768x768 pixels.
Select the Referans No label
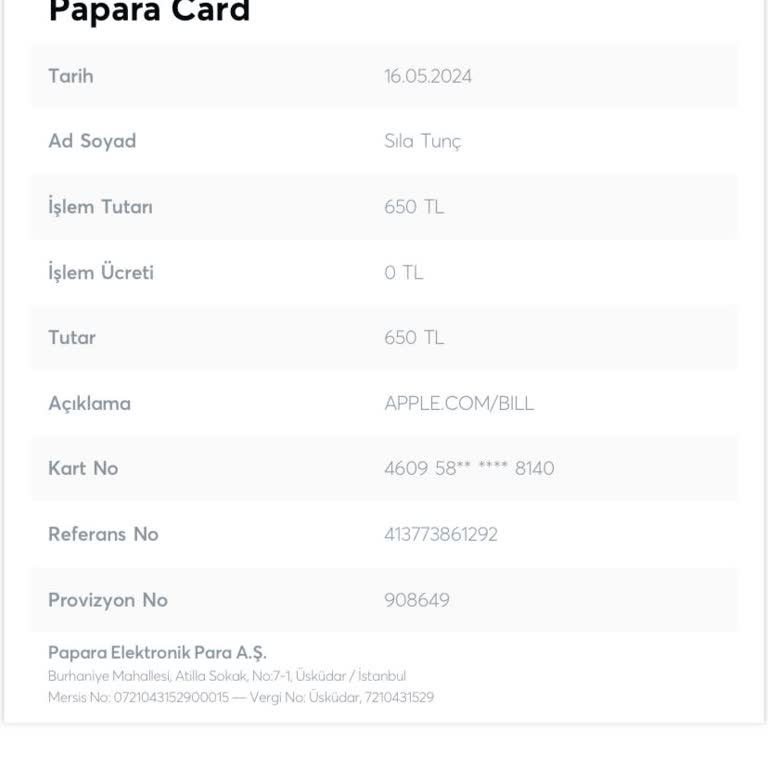[103, 534]
